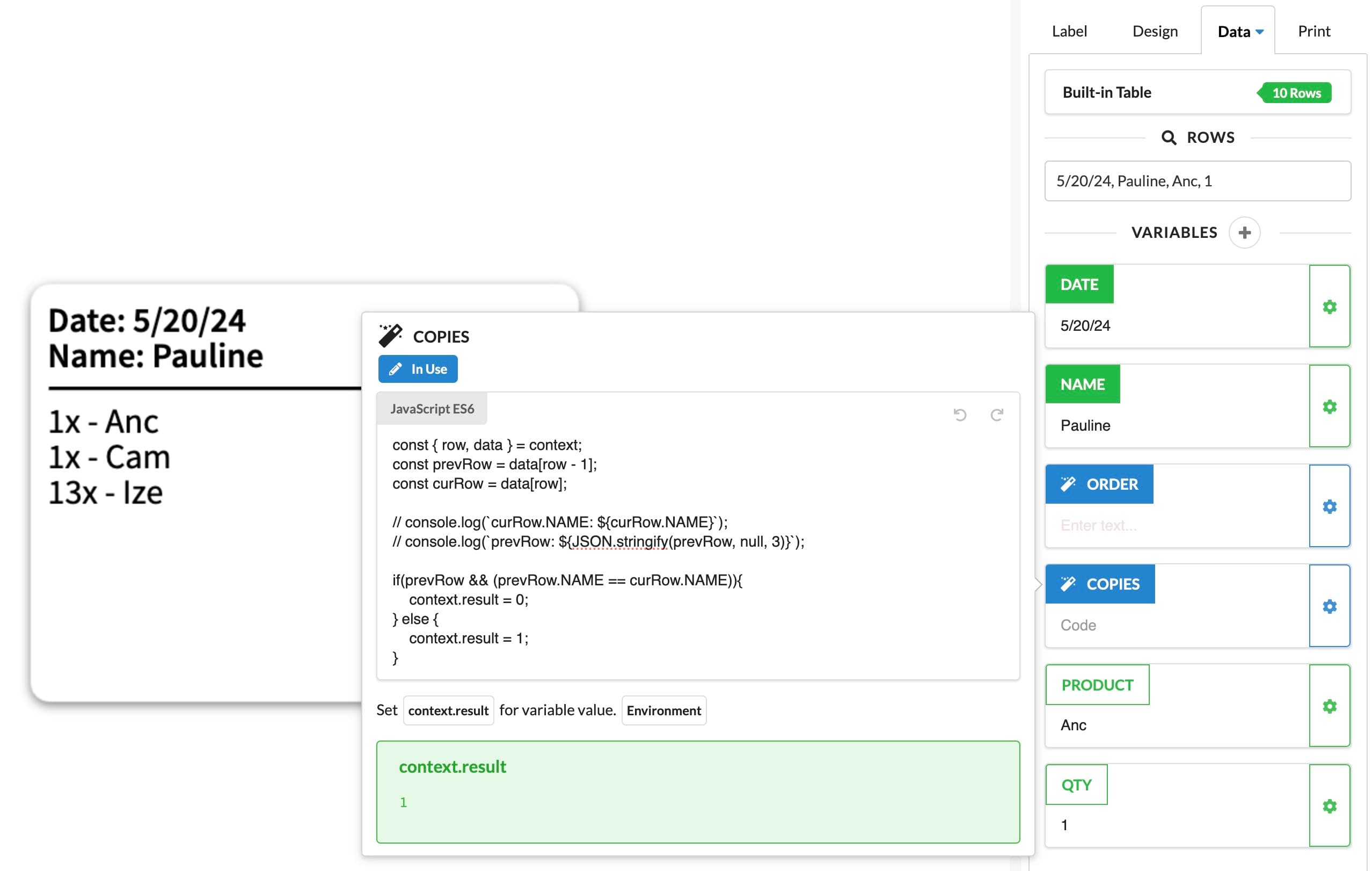Switch to the Print tab
The width and height of the screenshot is (1372, 871).
tap(1313, 31)
